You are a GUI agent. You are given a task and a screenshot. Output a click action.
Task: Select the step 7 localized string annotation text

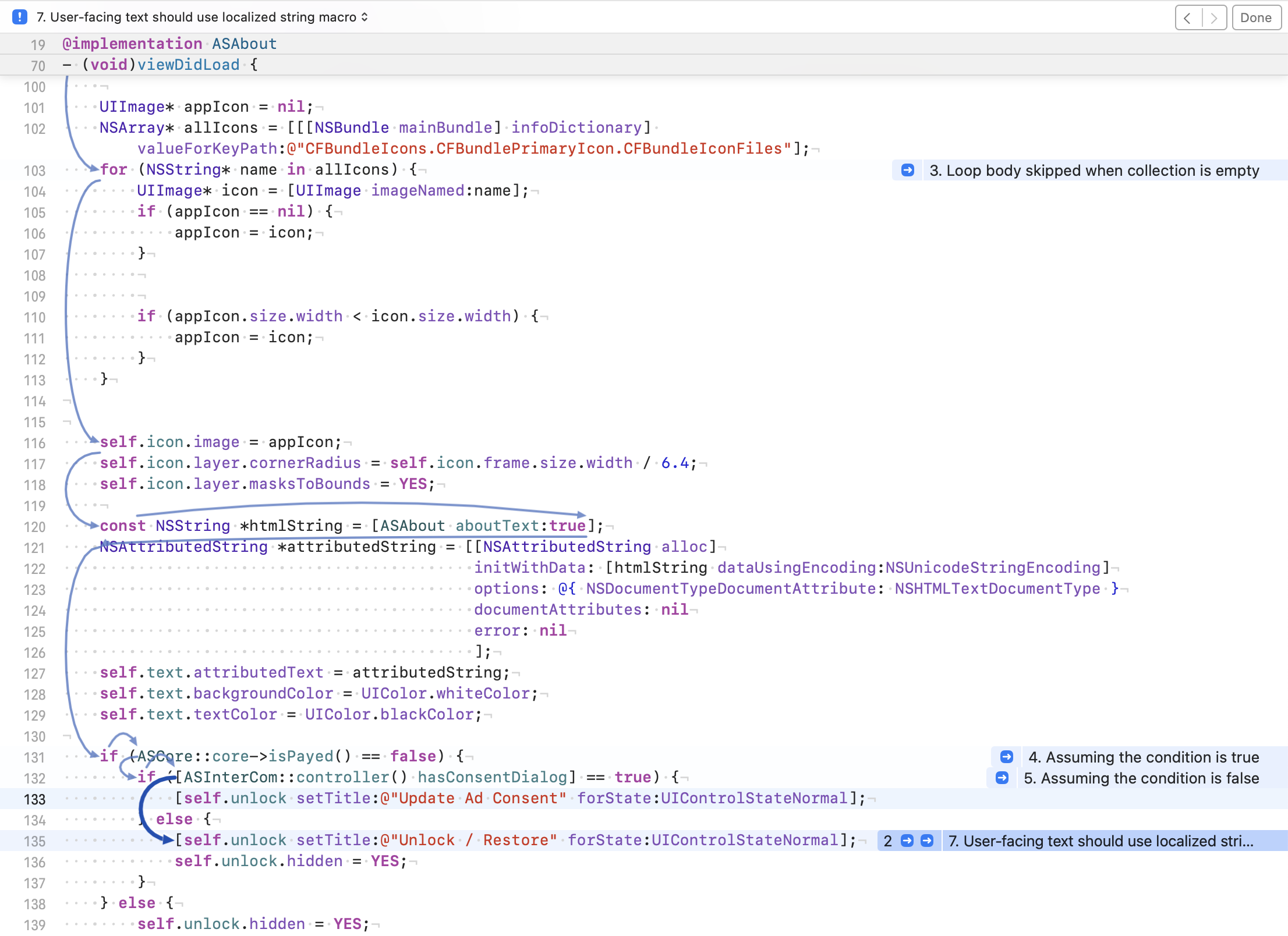click(x=1101, y=841)
